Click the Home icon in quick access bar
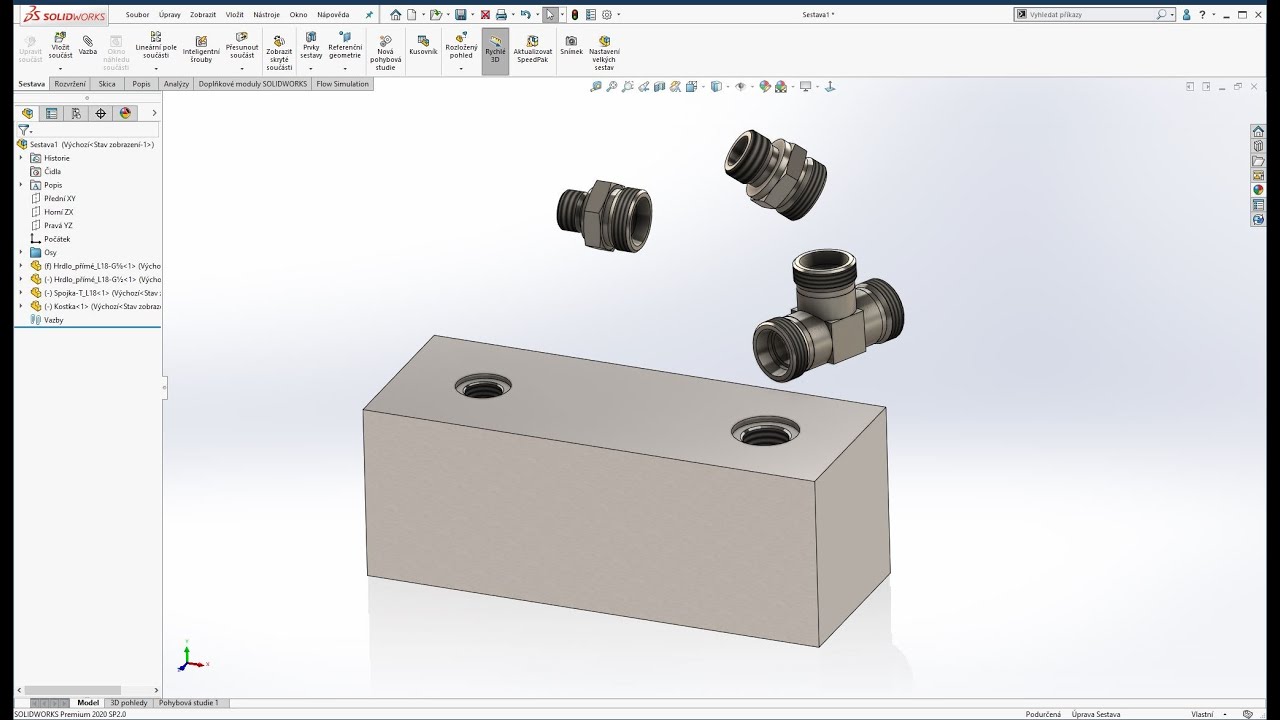1280x720 pixels. coord(396,15)
